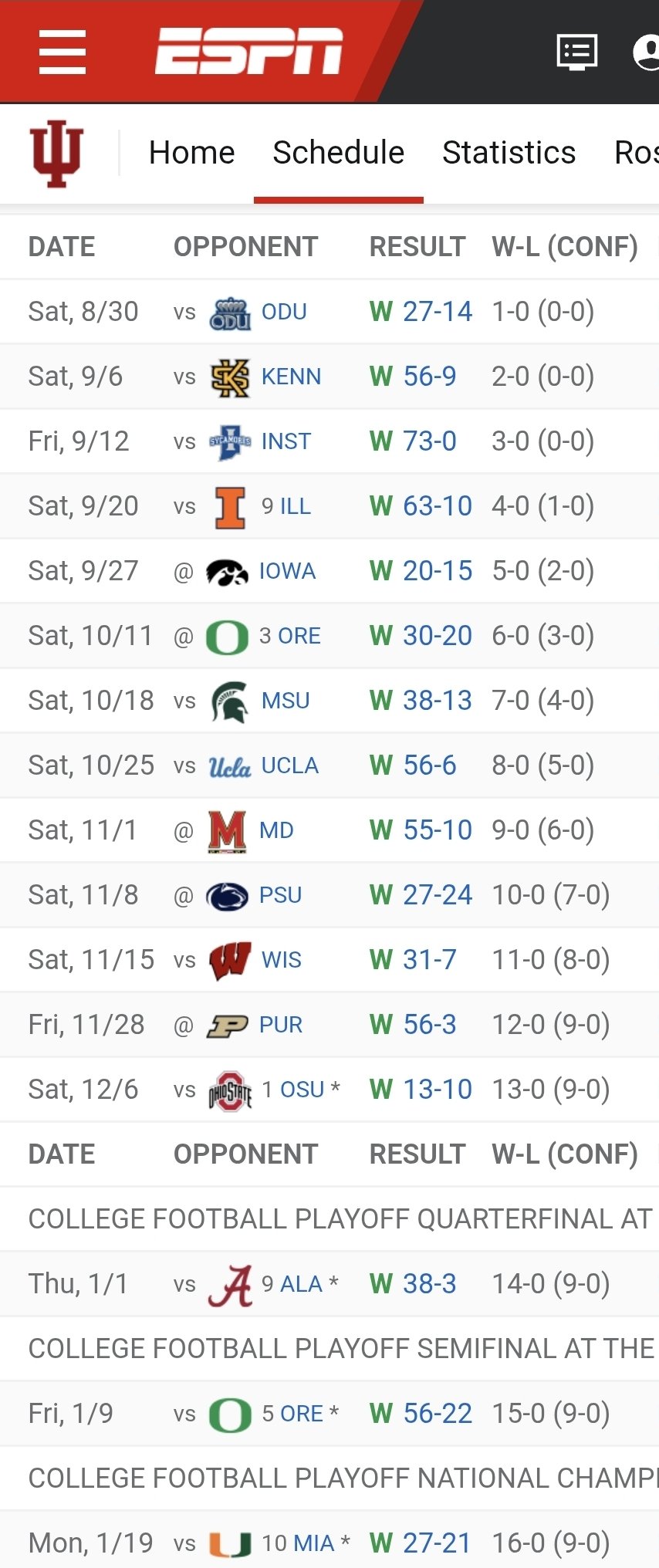Open the W 13-10 OSU game result
Screen dimensions: 659x1568
[421, 1090]
